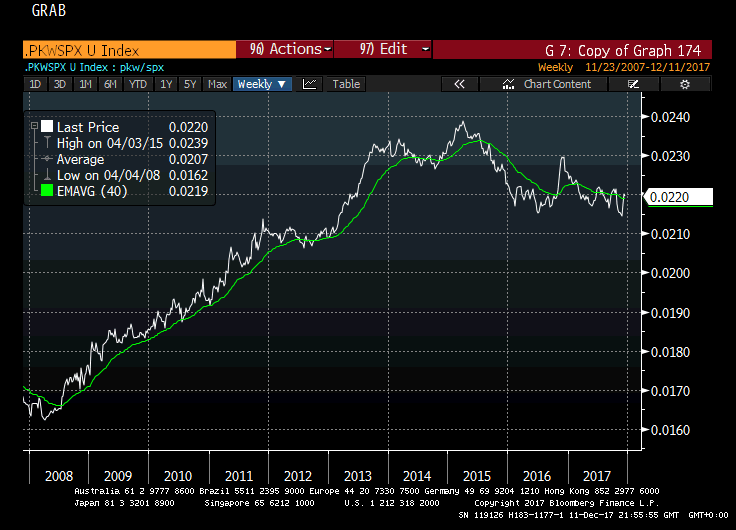Click the Average marker icon in legend
The width and height of the screenshot is (736, 530).
[47, 159]
